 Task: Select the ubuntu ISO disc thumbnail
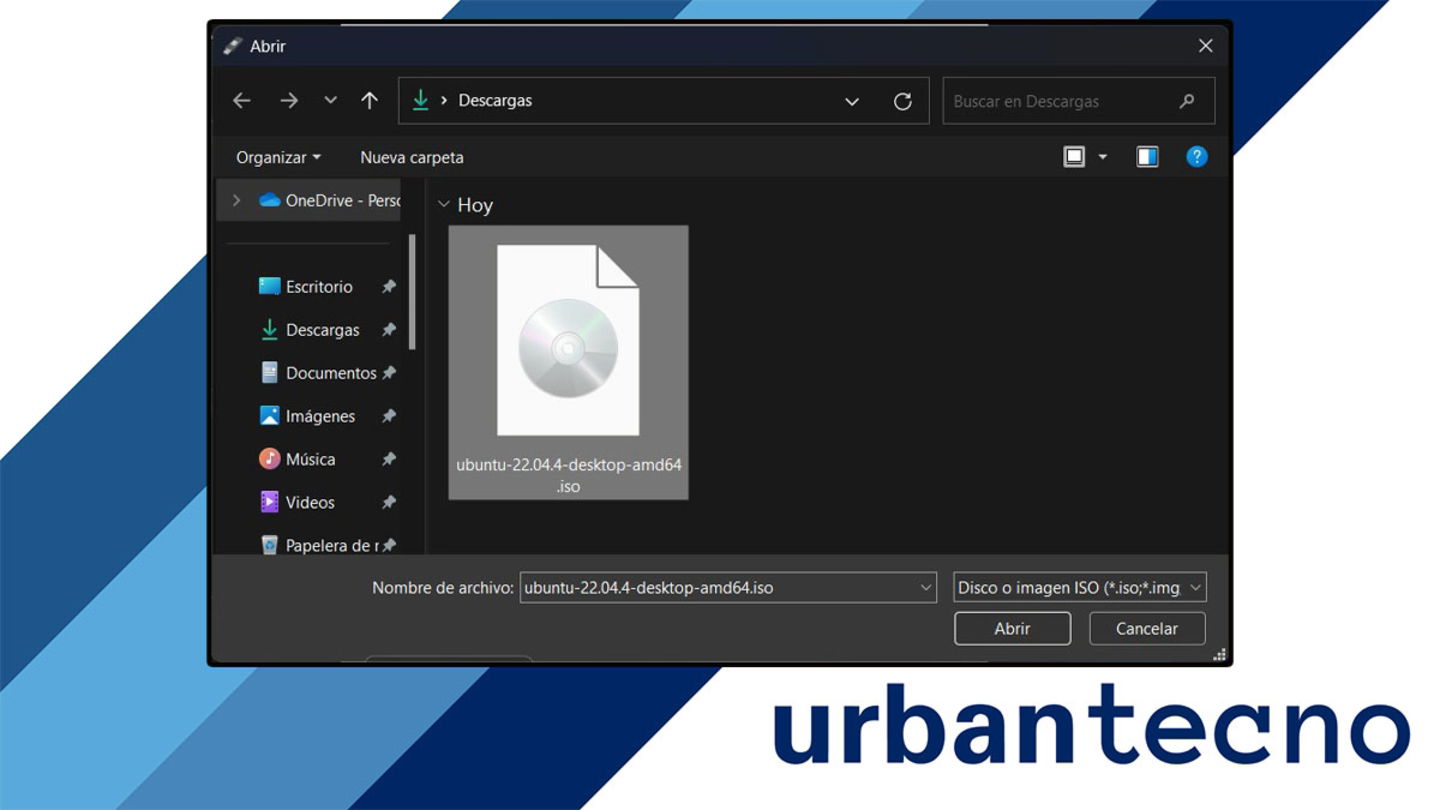click(x=568, y=340)
